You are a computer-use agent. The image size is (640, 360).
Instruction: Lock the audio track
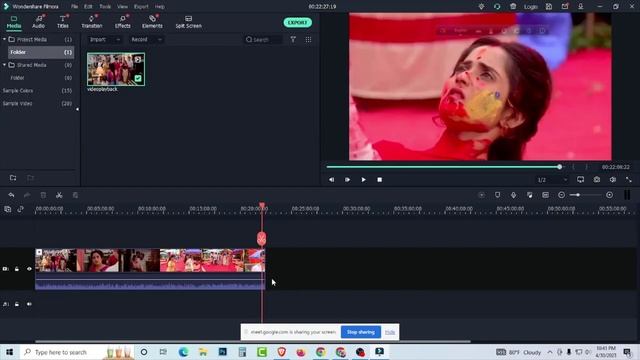coord(17,304)
